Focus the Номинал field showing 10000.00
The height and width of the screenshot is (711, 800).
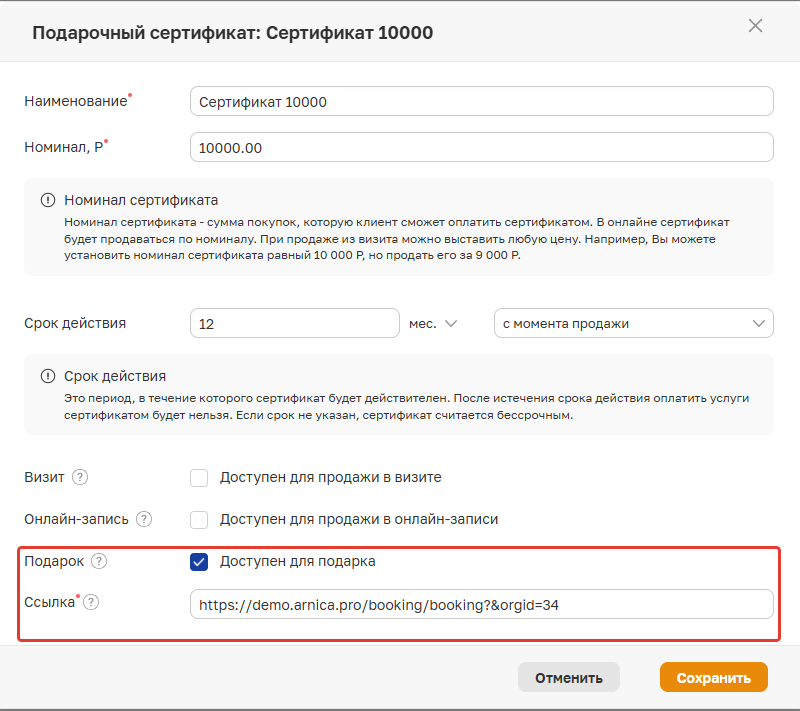(481, 147)
